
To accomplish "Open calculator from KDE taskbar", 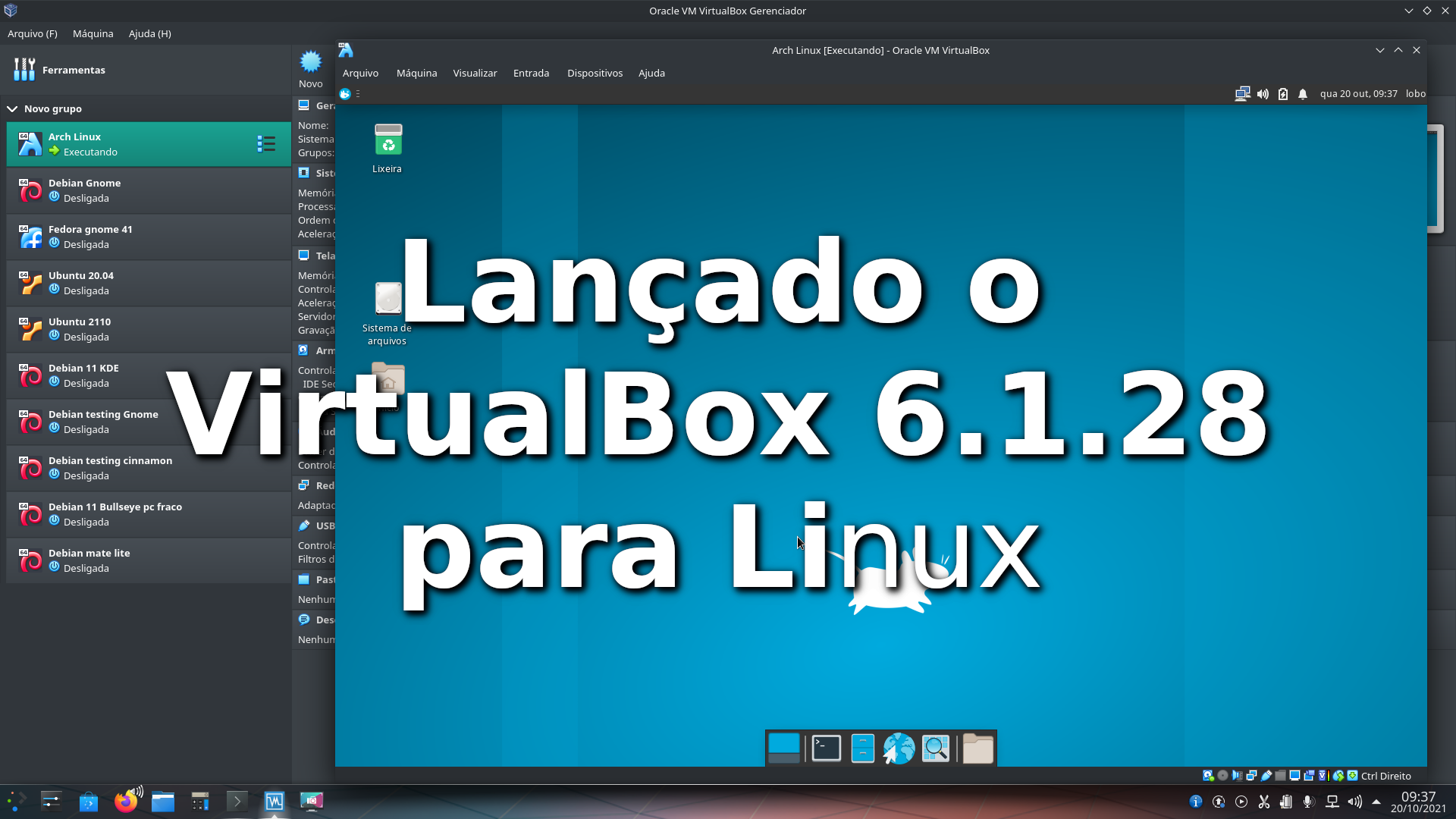I will tap(200, 801).
